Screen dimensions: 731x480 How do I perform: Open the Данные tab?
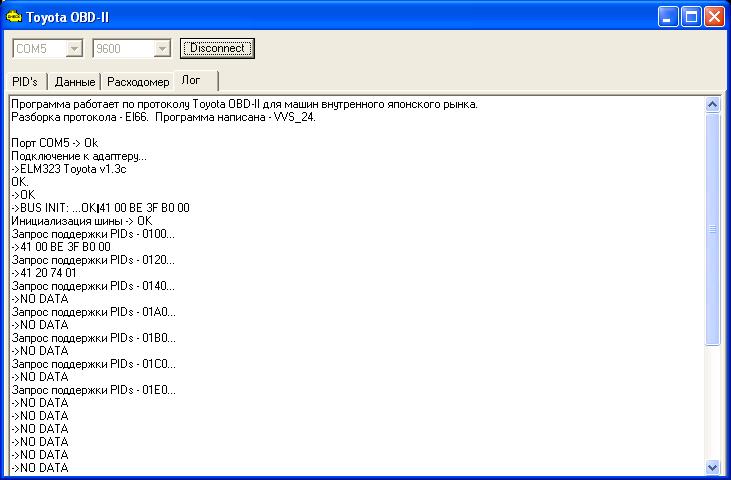(75, 82)
